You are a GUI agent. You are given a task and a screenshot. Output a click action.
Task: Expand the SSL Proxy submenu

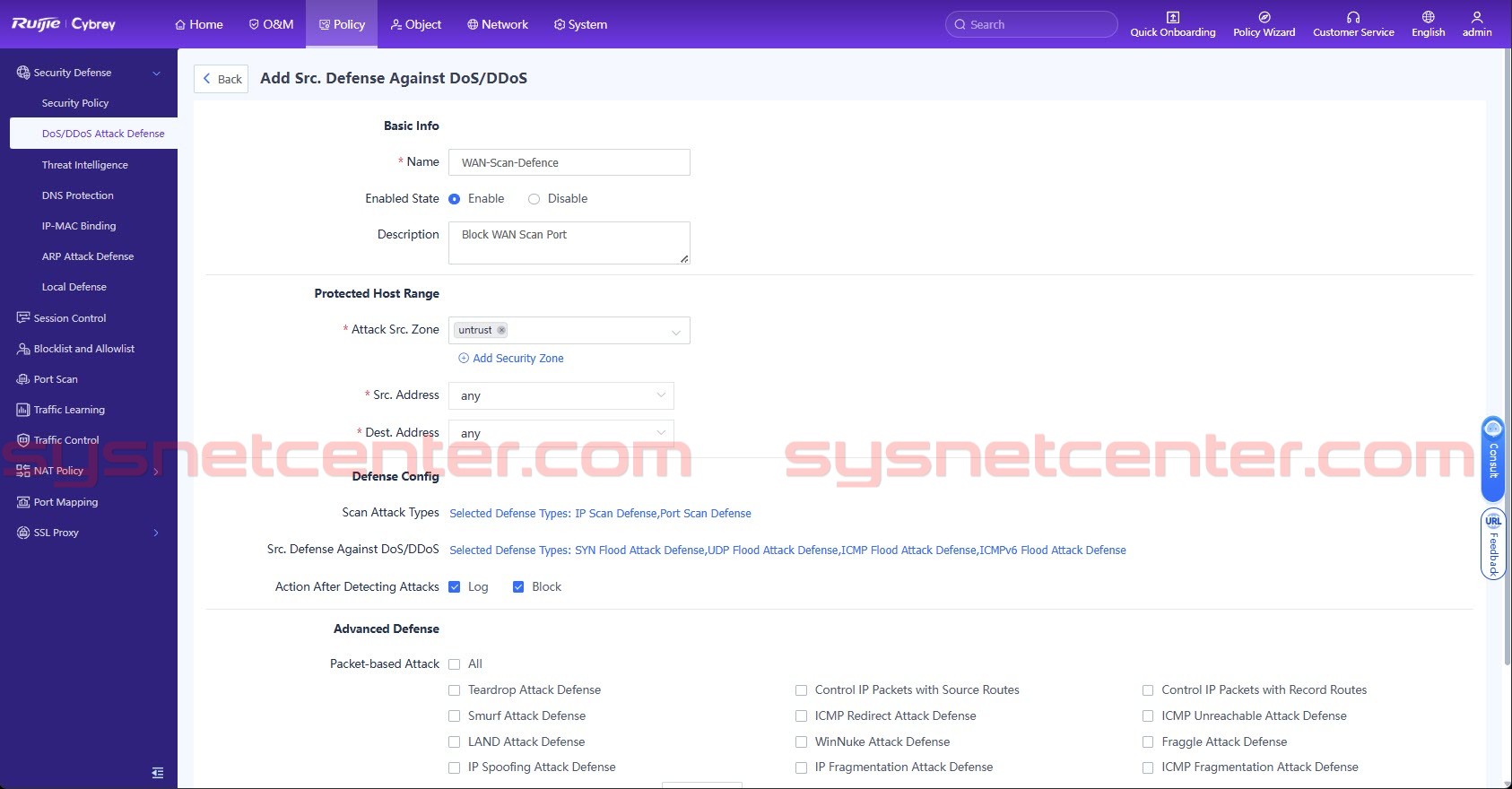click(156, 533)
